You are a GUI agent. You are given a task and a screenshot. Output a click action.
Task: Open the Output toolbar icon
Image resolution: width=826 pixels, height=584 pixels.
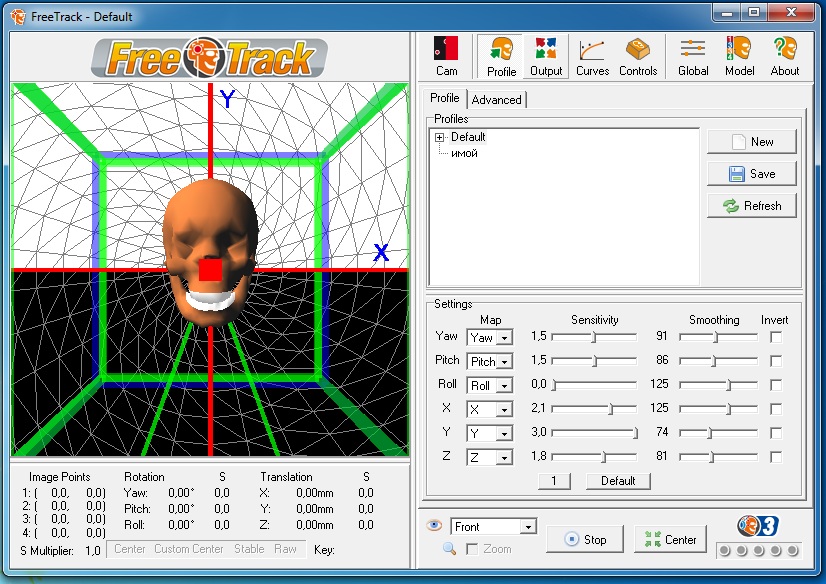click(546, 56)
